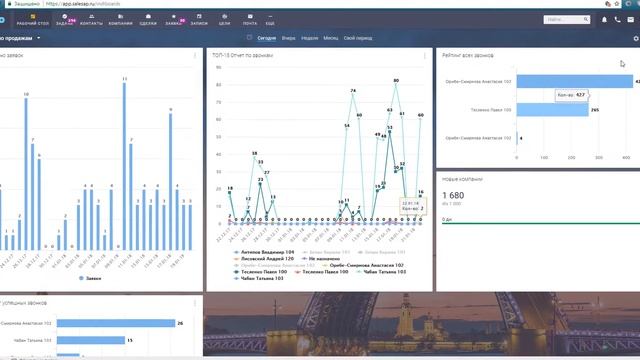Tick the checkbox left of Сегодня

[x=249, y=38]
